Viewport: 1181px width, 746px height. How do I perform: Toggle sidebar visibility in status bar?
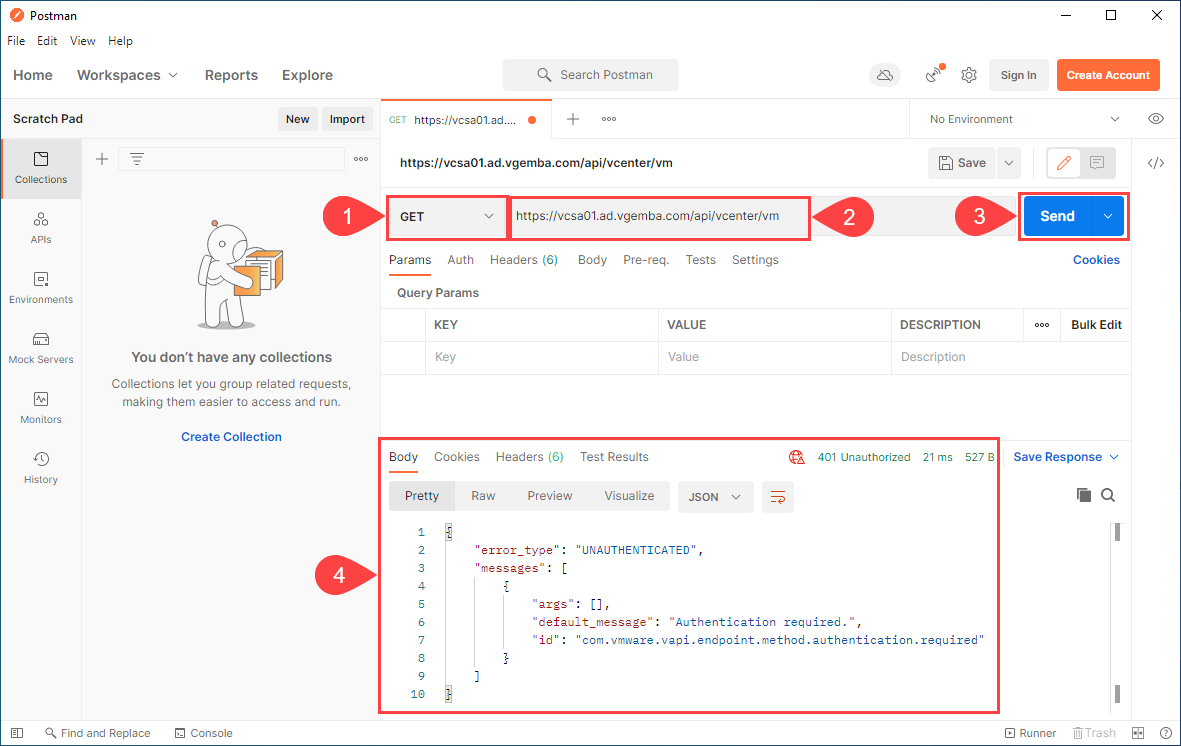click(x=17, y=732)
